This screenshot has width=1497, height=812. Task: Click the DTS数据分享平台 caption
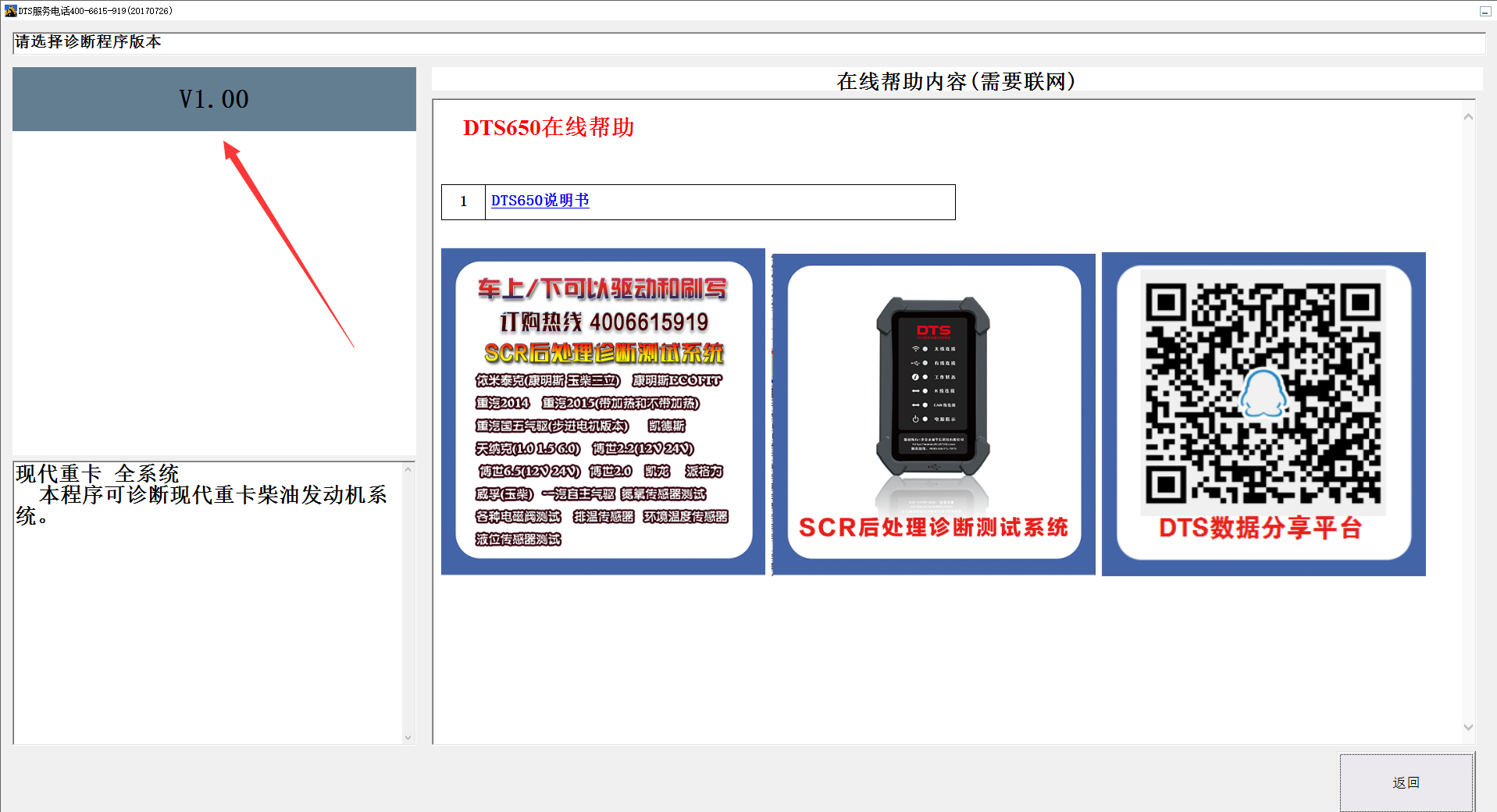pyautogui.click(x=1260, y=529)
